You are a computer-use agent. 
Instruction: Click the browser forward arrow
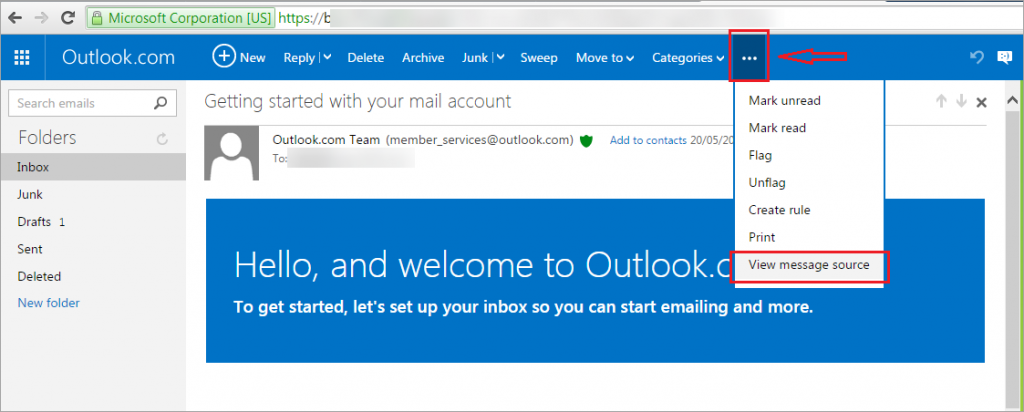click(41, 18)
